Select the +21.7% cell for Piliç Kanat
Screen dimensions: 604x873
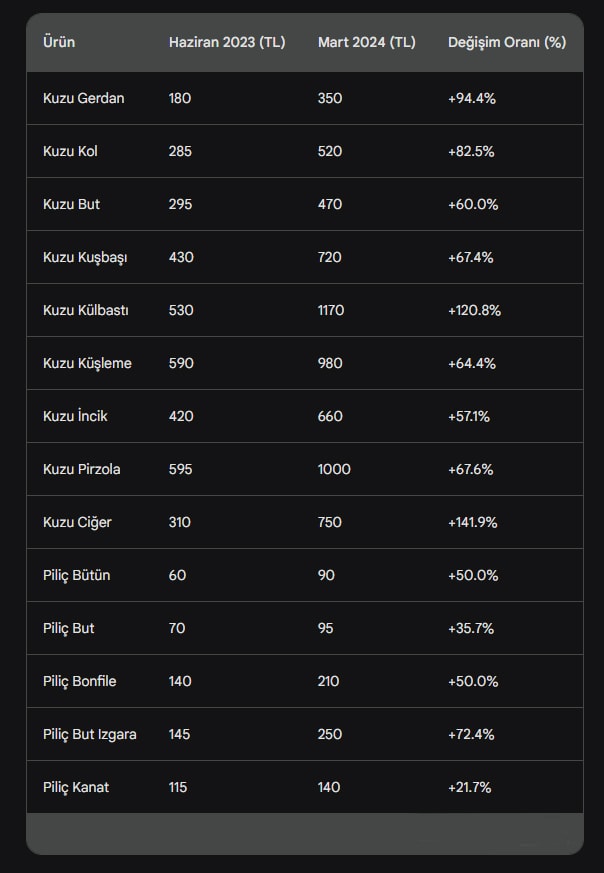(x=470, y=787)
